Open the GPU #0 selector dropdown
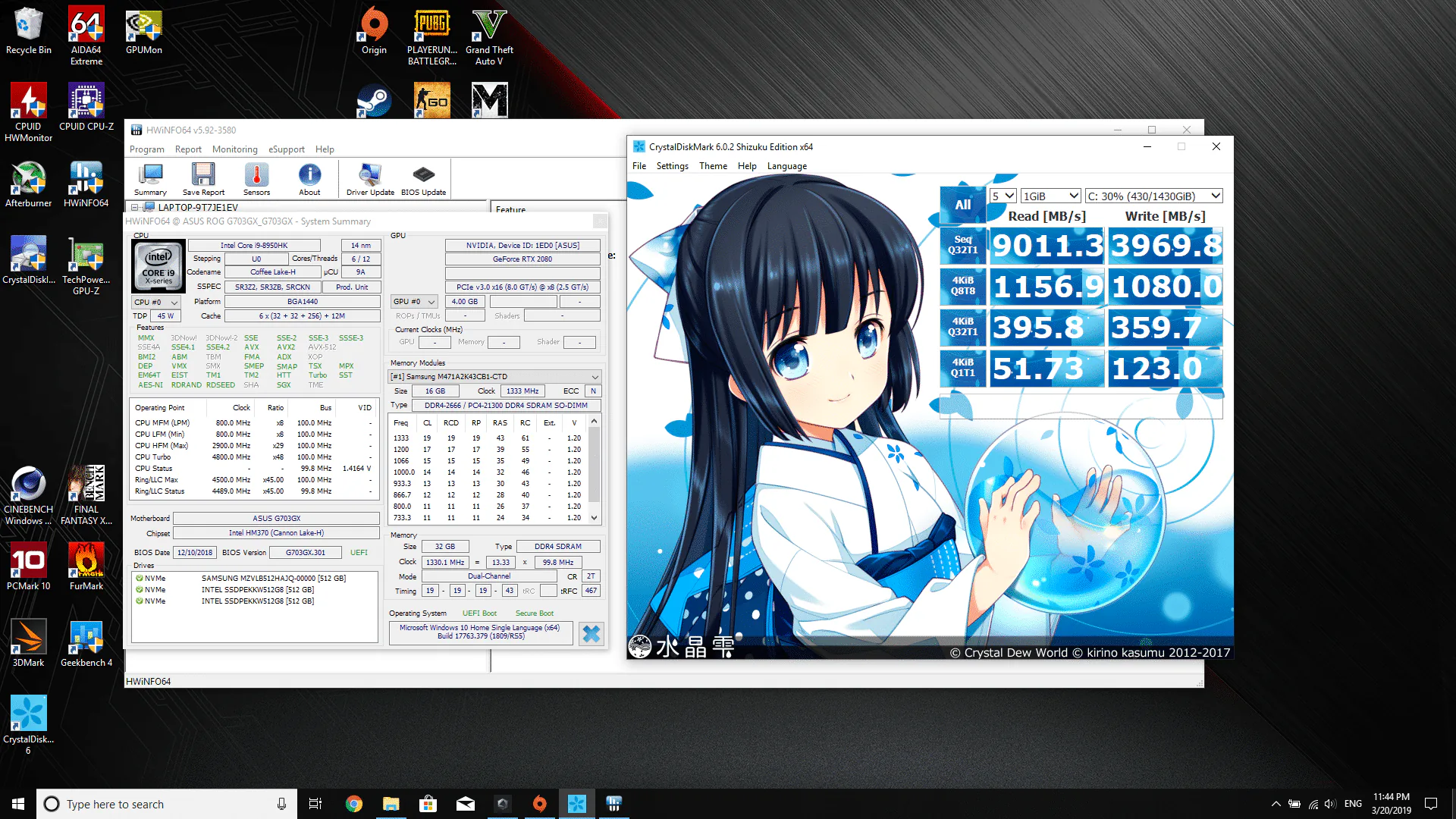 415,301
